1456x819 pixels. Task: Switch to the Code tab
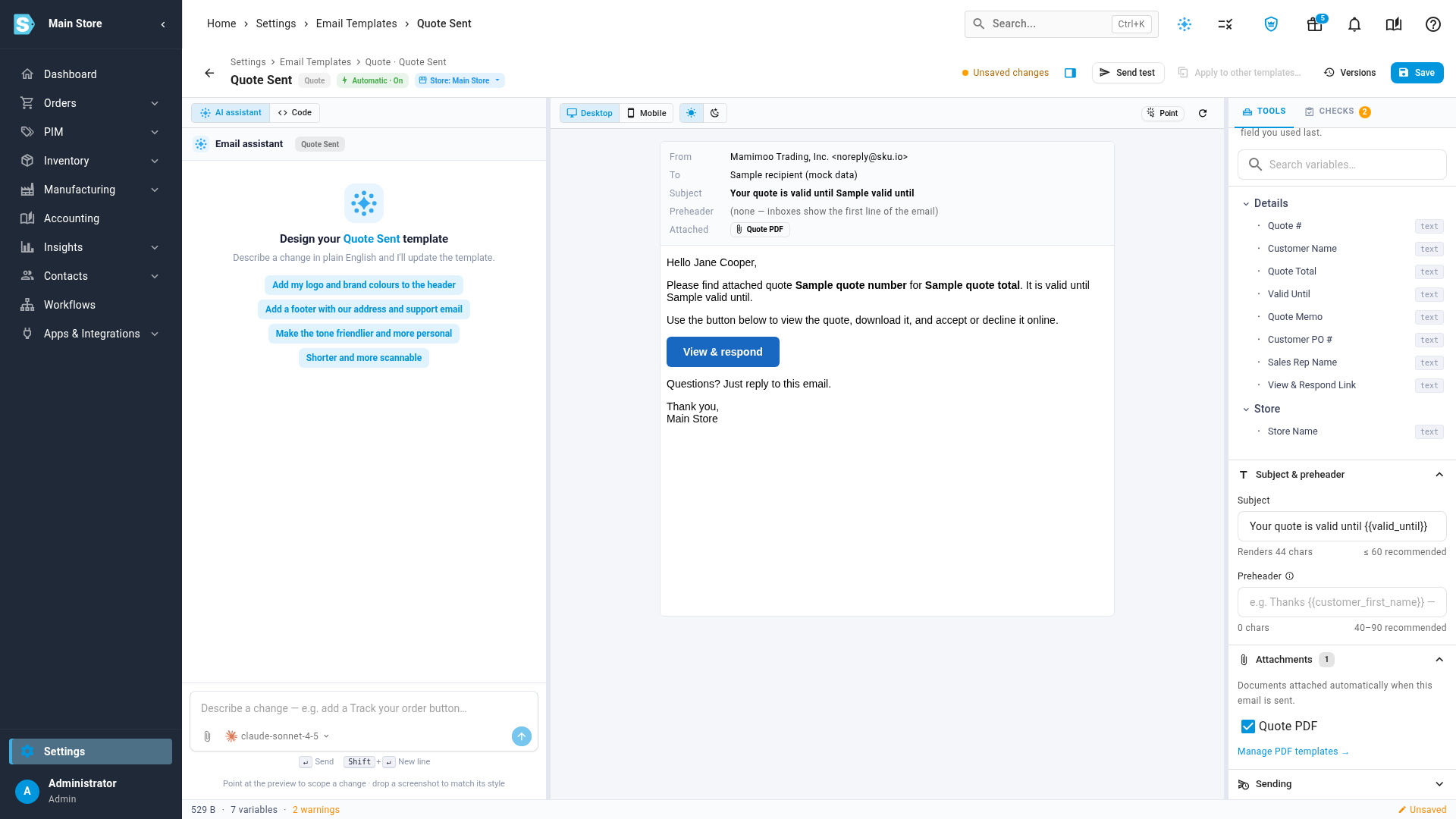[x=294, y=113]
